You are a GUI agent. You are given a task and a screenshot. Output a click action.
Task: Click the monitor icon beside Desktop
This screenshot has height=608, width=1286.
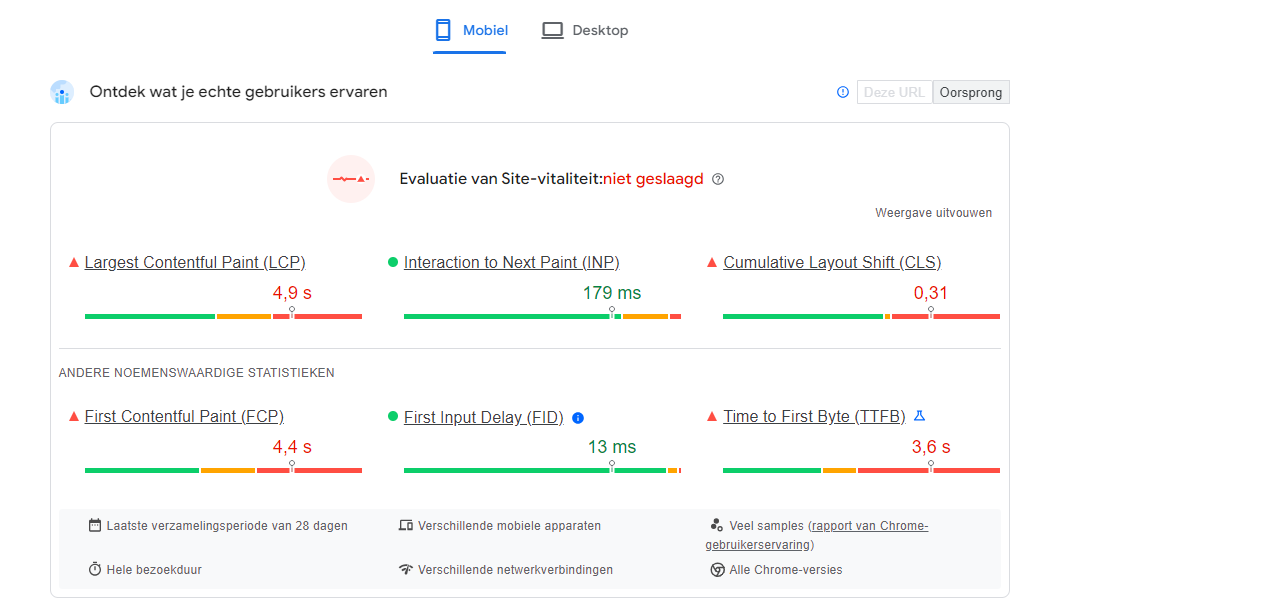click(x=552, y=30)
